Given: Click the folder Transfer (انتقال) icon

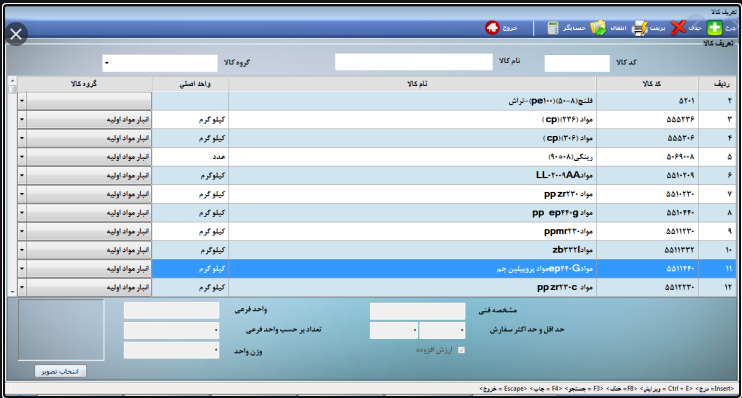Looking at the screenshot, I should (598, 28).
